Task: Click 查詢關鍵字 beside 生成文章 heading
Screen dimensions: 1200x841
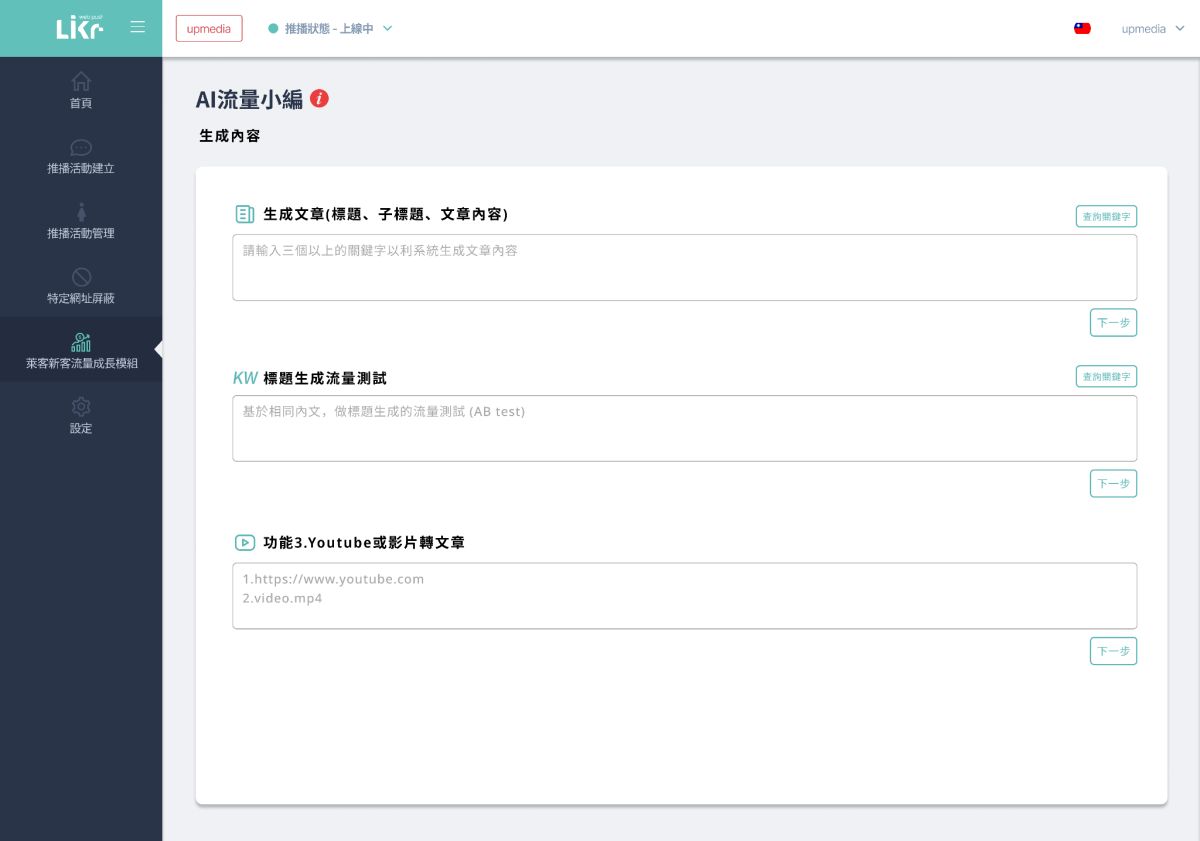Action: click(x=1106, y=216)
